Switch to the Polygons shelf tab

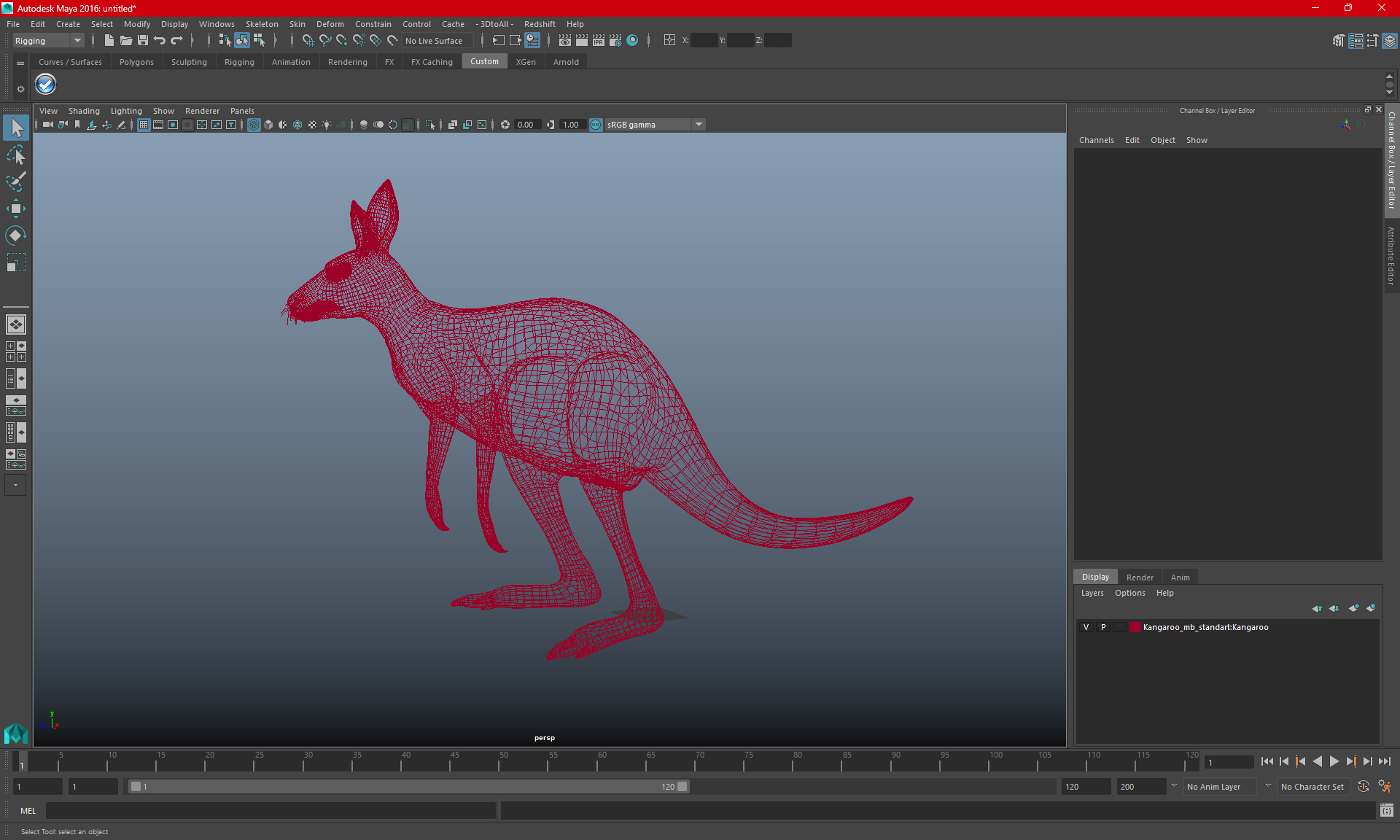click(136, 62)
